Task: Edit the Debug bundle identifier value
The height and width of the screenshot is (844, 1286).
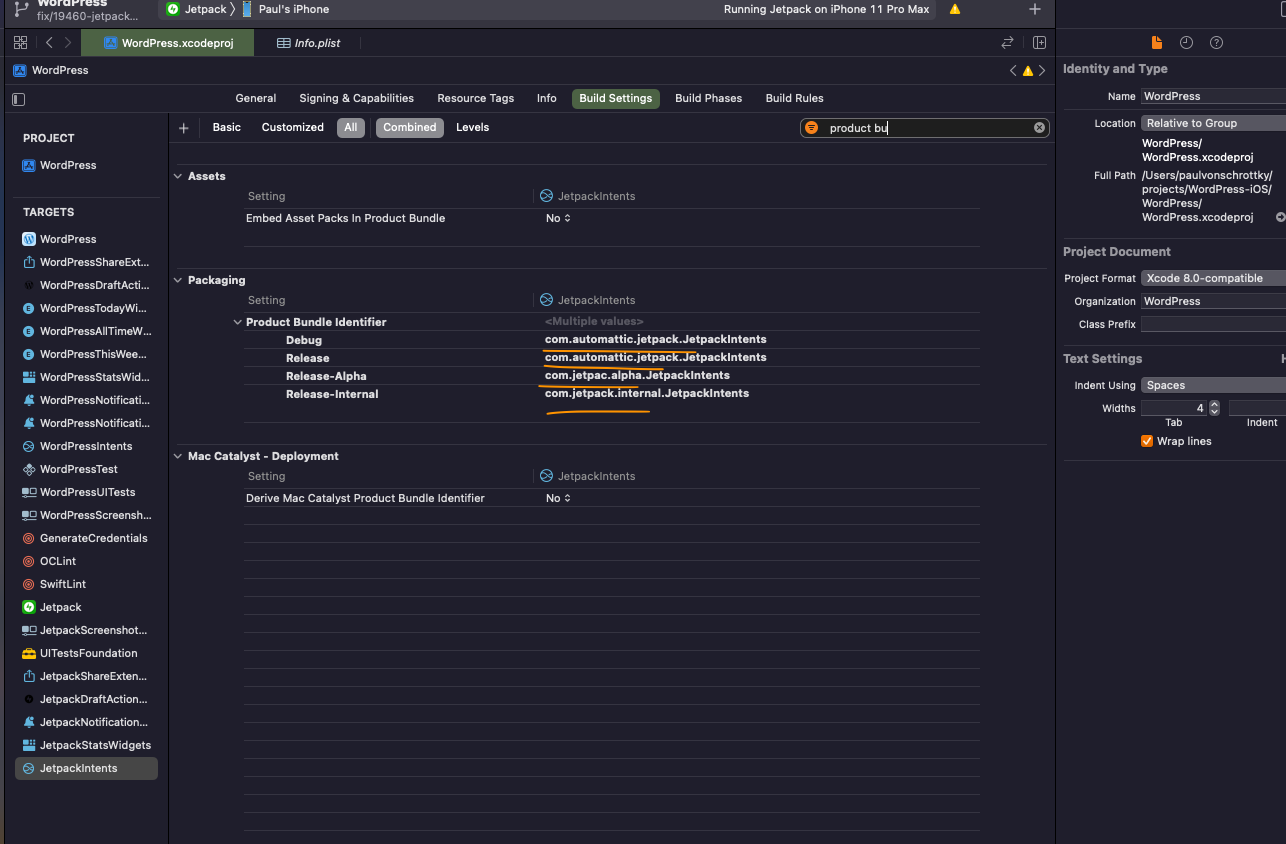Action: pyautogui.click(x=656, y=340)
